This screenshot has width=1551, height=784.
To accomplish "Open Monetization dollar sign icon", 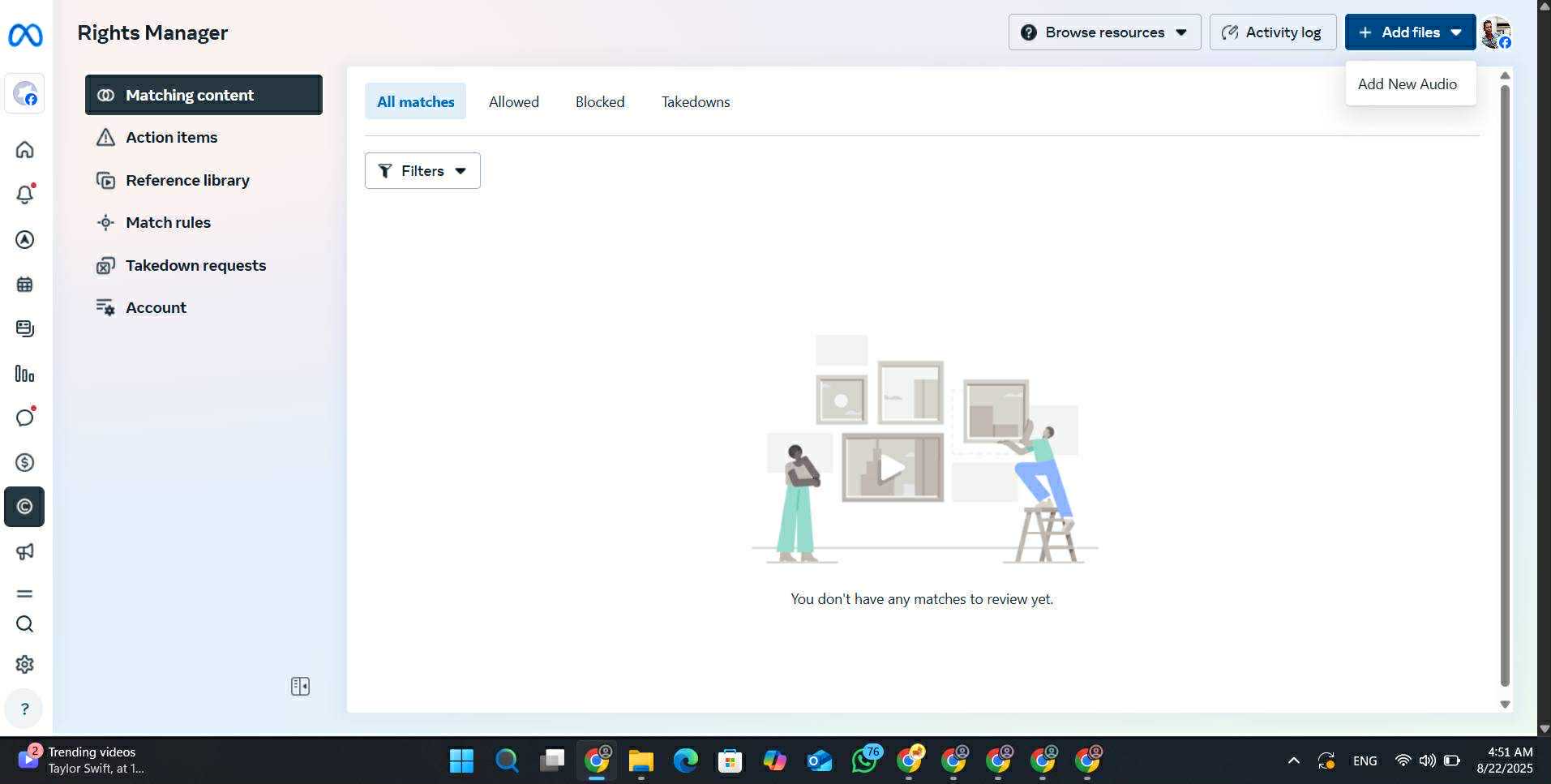I will (24, 463).
